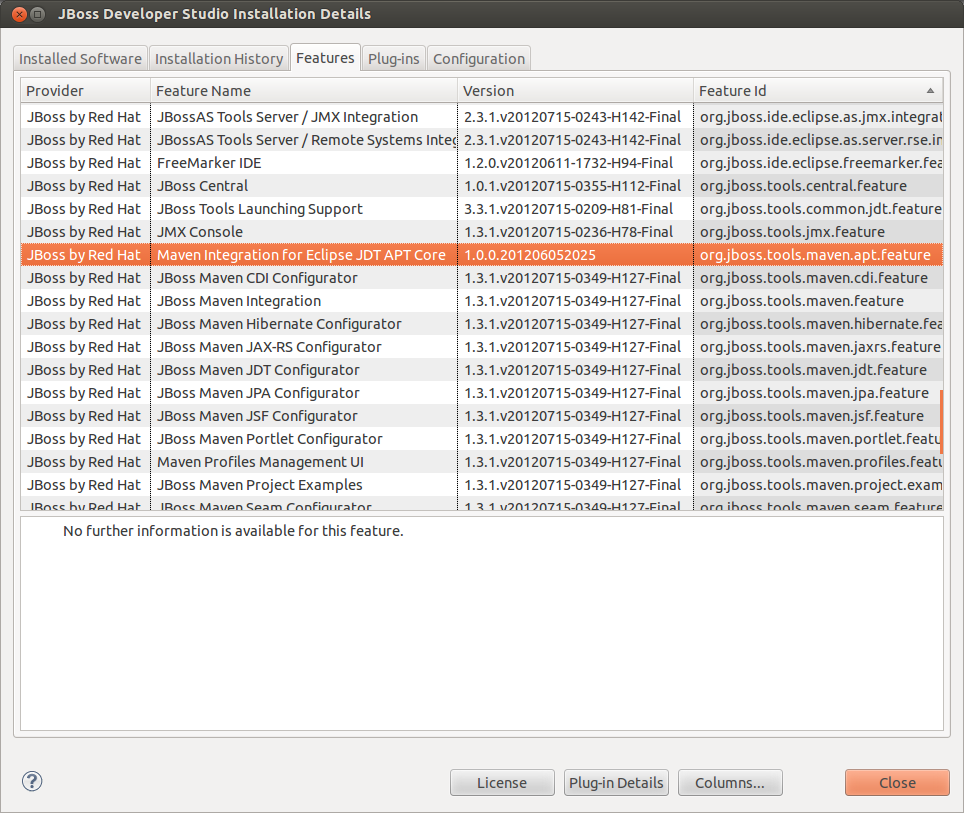Switch to the Installed Software tab

click(x=80, y=58)
